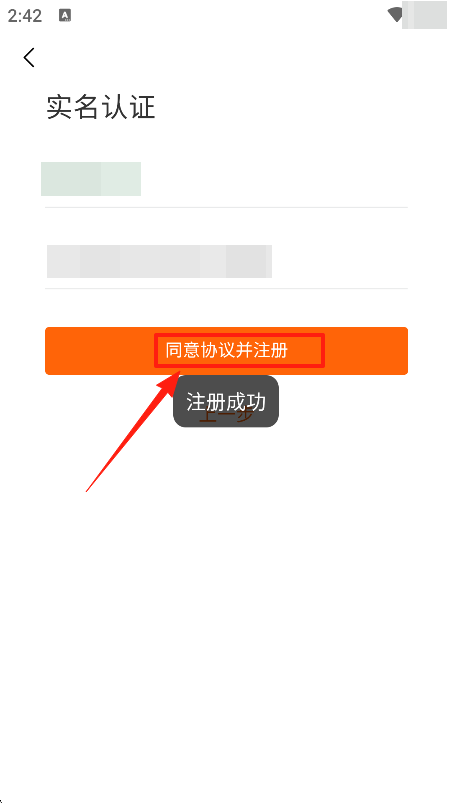Tap the right edge of the orange register button
The image size is (452, 803).
[402, 351]
